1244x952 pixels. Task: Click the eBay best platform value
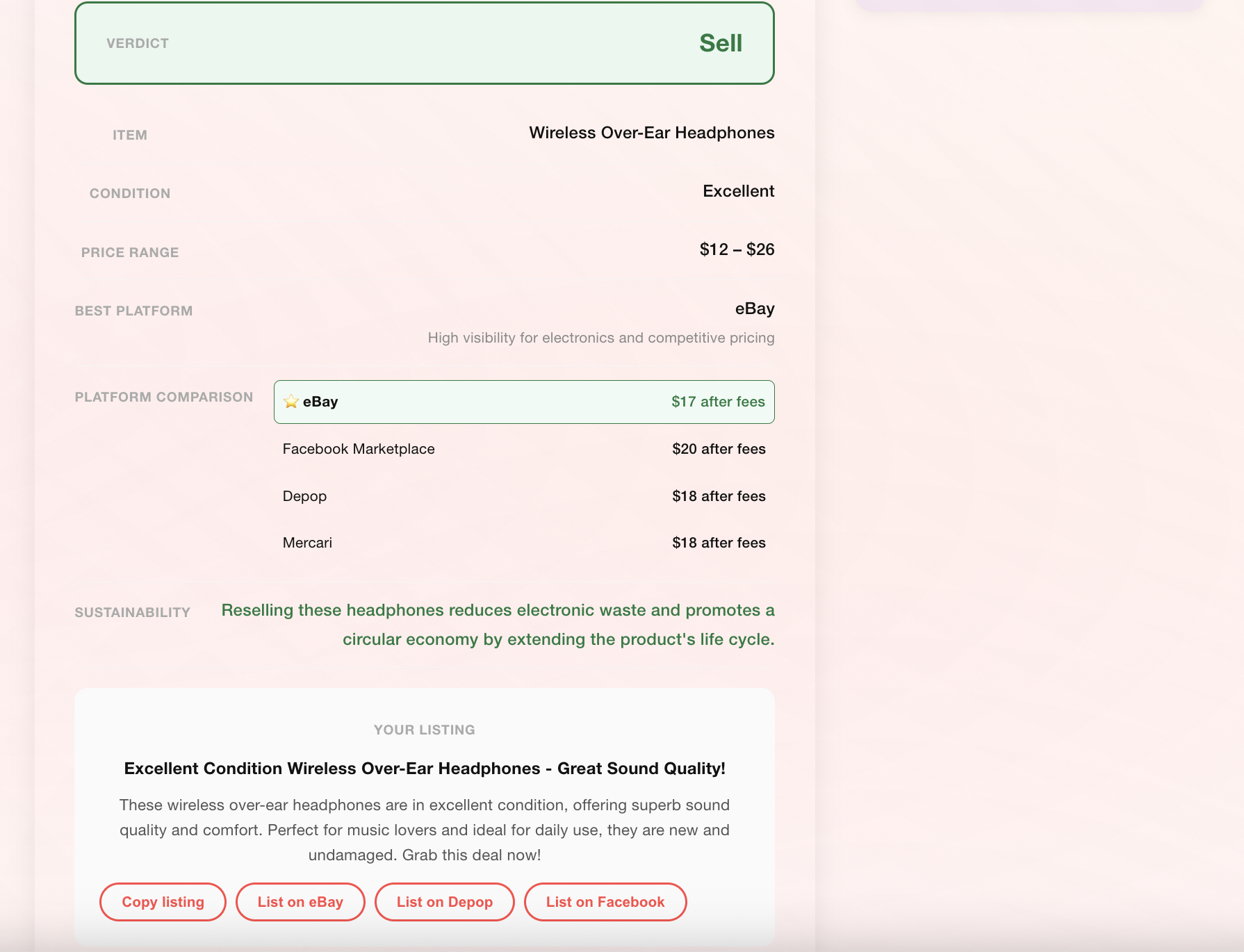coord(755,309)
